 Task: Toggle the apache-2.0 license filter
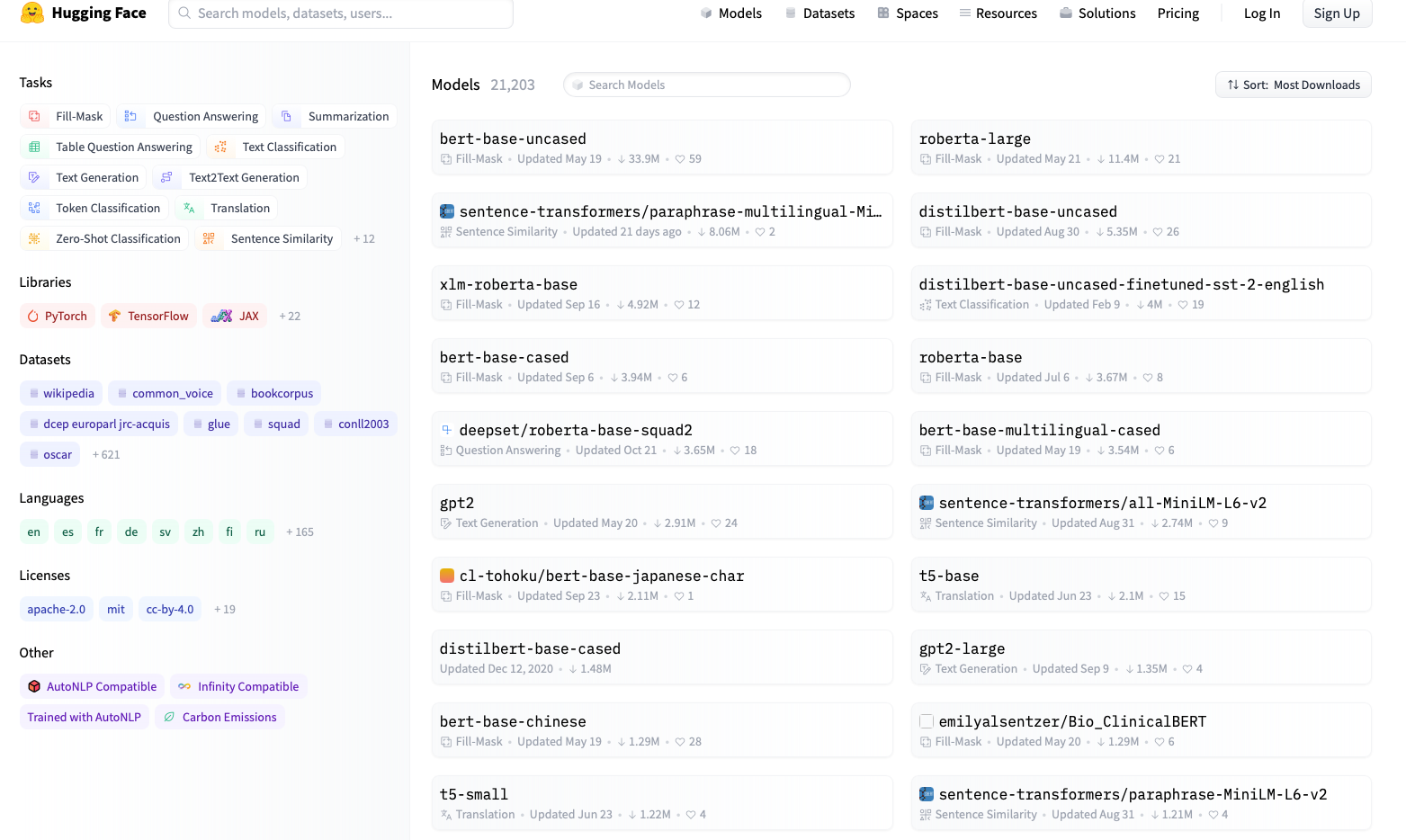[57, 609]
